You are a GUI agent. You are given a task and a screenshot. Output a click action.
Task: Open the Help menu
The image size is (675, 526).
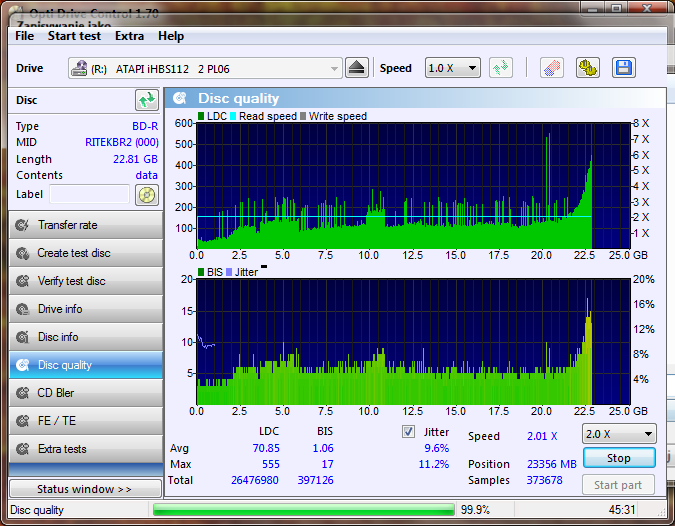(170, 36)
